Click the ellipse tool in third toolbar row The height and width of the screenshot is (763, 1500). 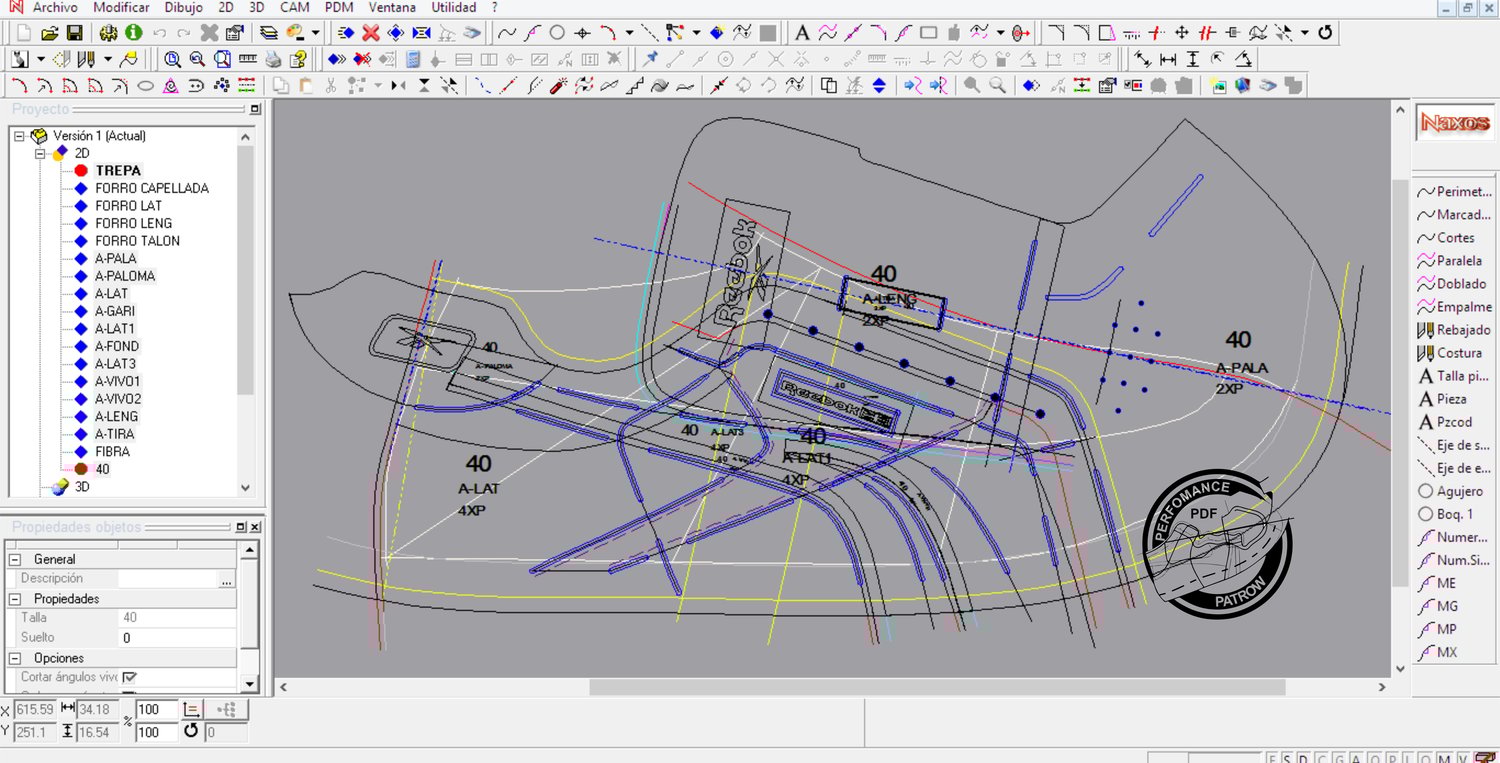click(145, 86)
